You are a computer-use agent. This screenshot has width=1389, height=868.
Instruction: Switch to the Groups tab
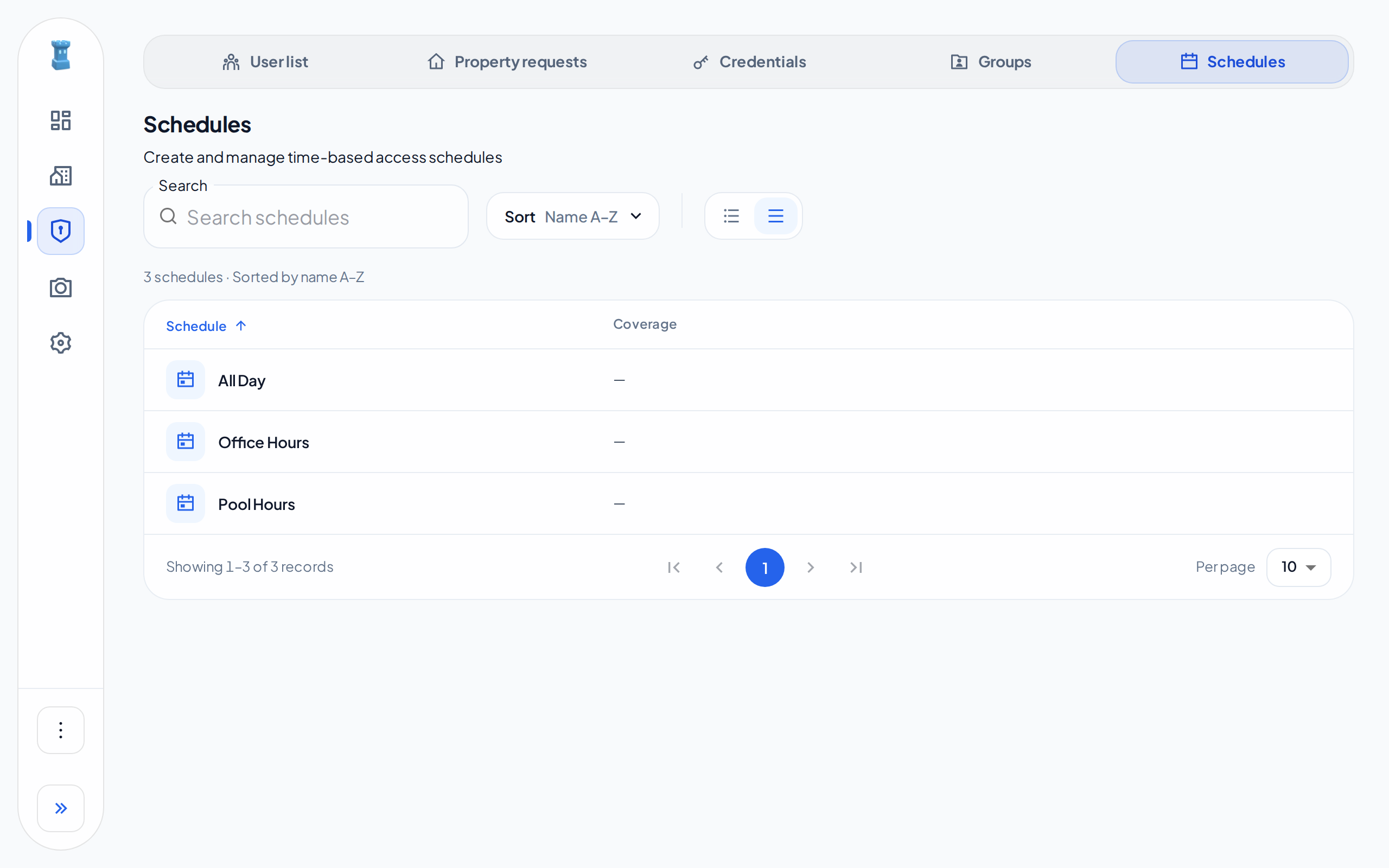pos(991,62)
